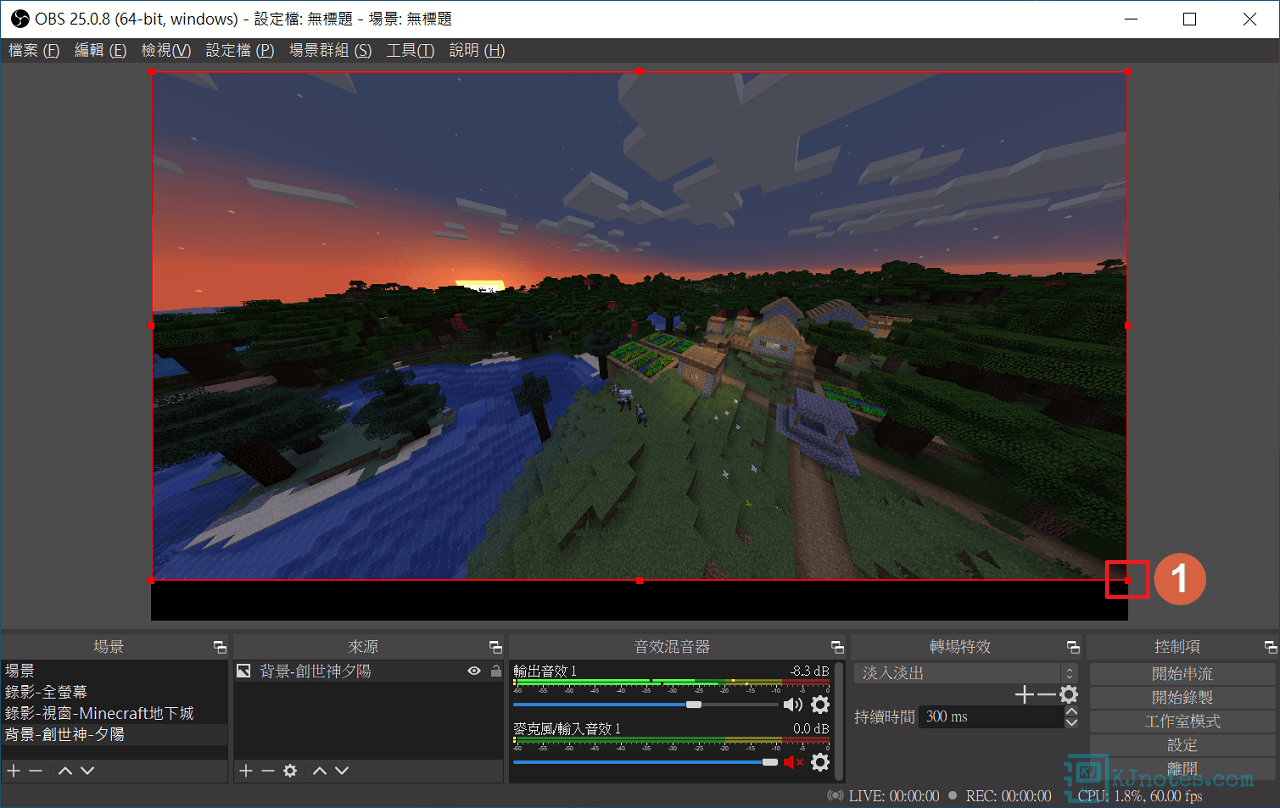
Task: Open the 編輯 (E) menu
Action: [x=101, y=50]
